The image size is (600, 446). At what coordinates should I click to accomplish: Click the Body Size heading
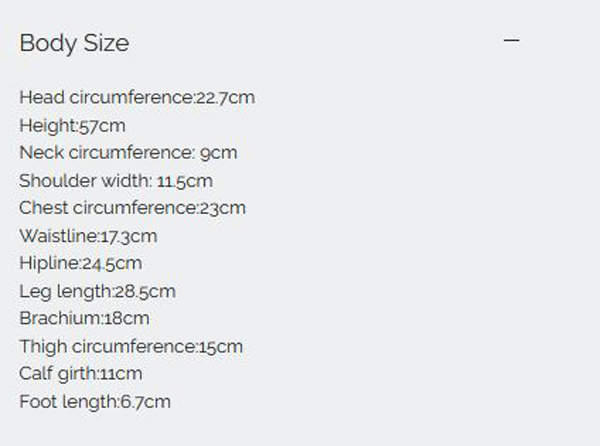pos(74,43)
